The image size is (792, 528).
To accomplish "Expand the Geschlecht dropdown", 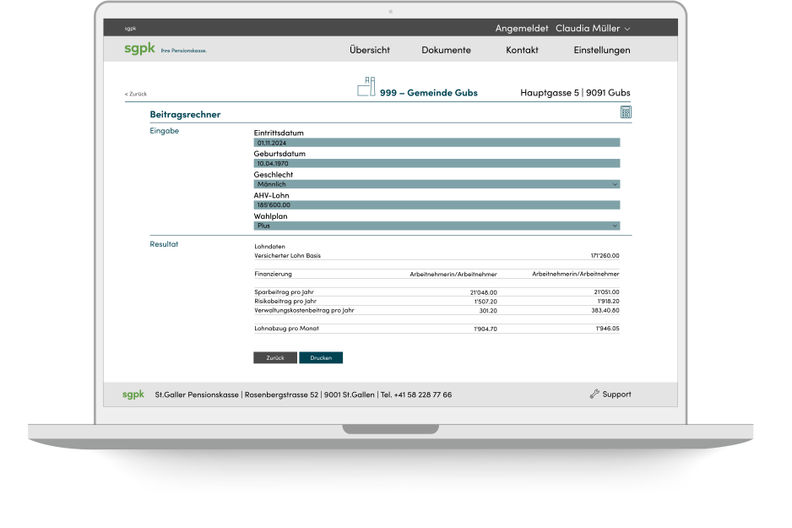I will tap(437, 184).
